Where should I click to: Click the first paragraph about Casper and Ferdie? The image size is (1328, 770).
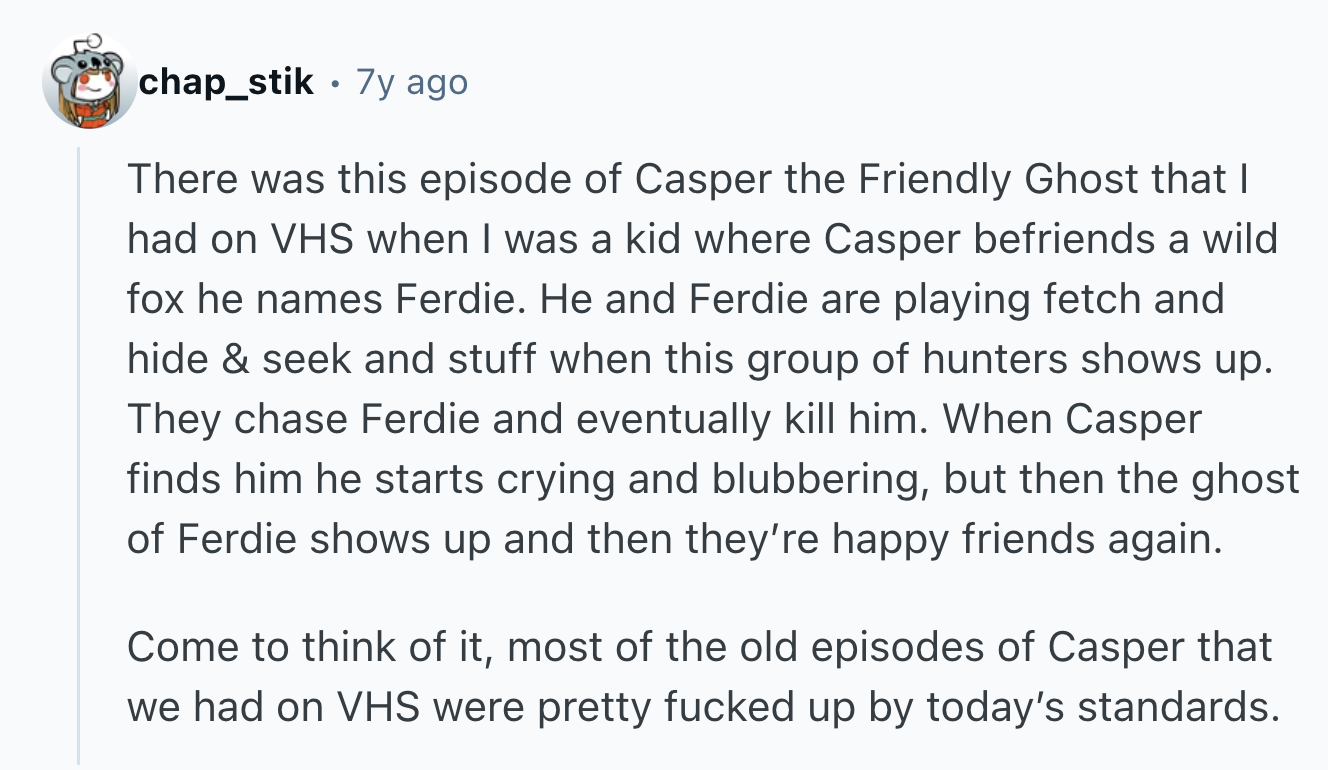click(700, 360)
